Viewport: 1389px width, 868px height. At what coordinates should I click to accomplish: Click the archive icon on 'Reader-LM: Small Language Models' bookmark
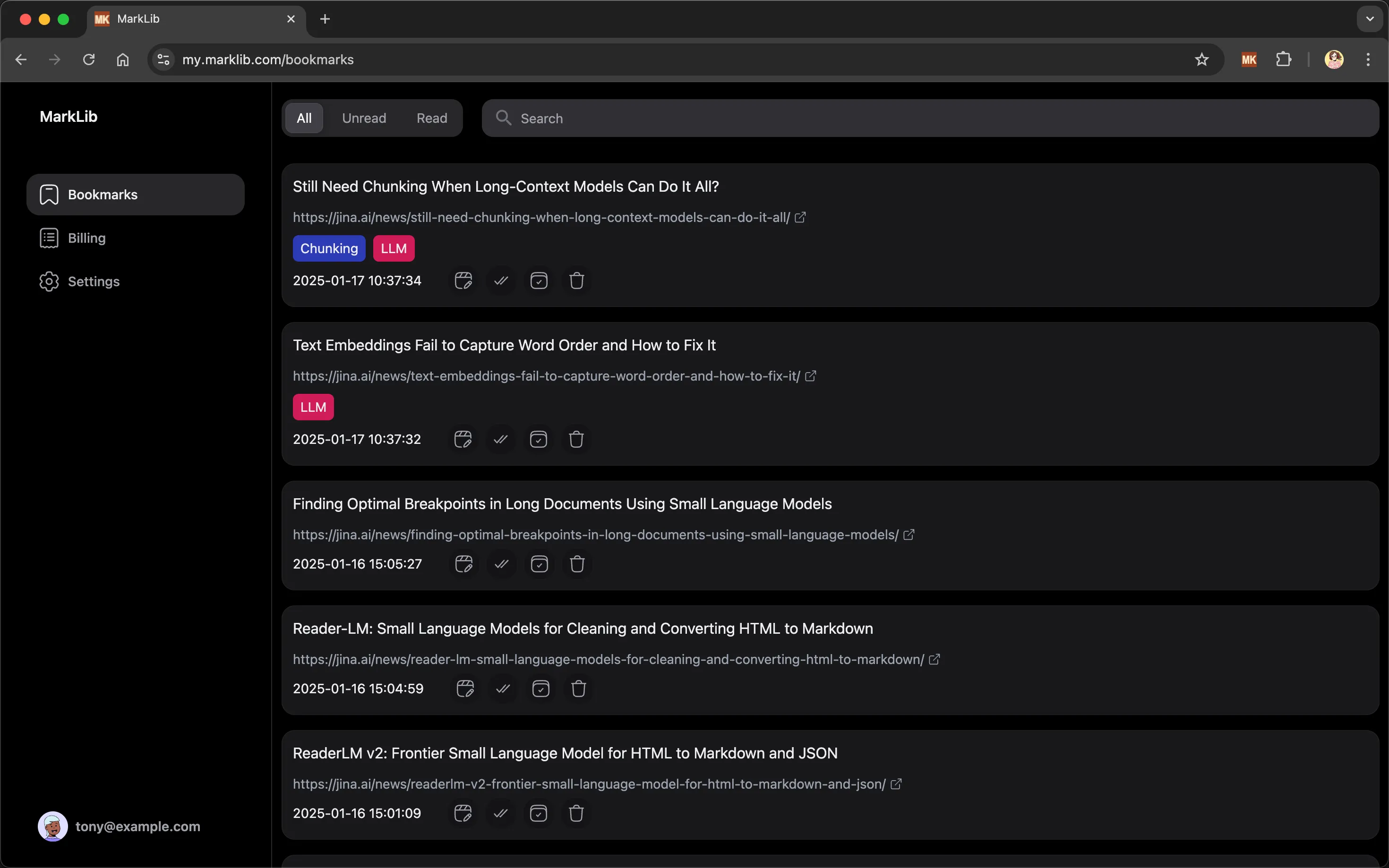click(x=541, y=688)
